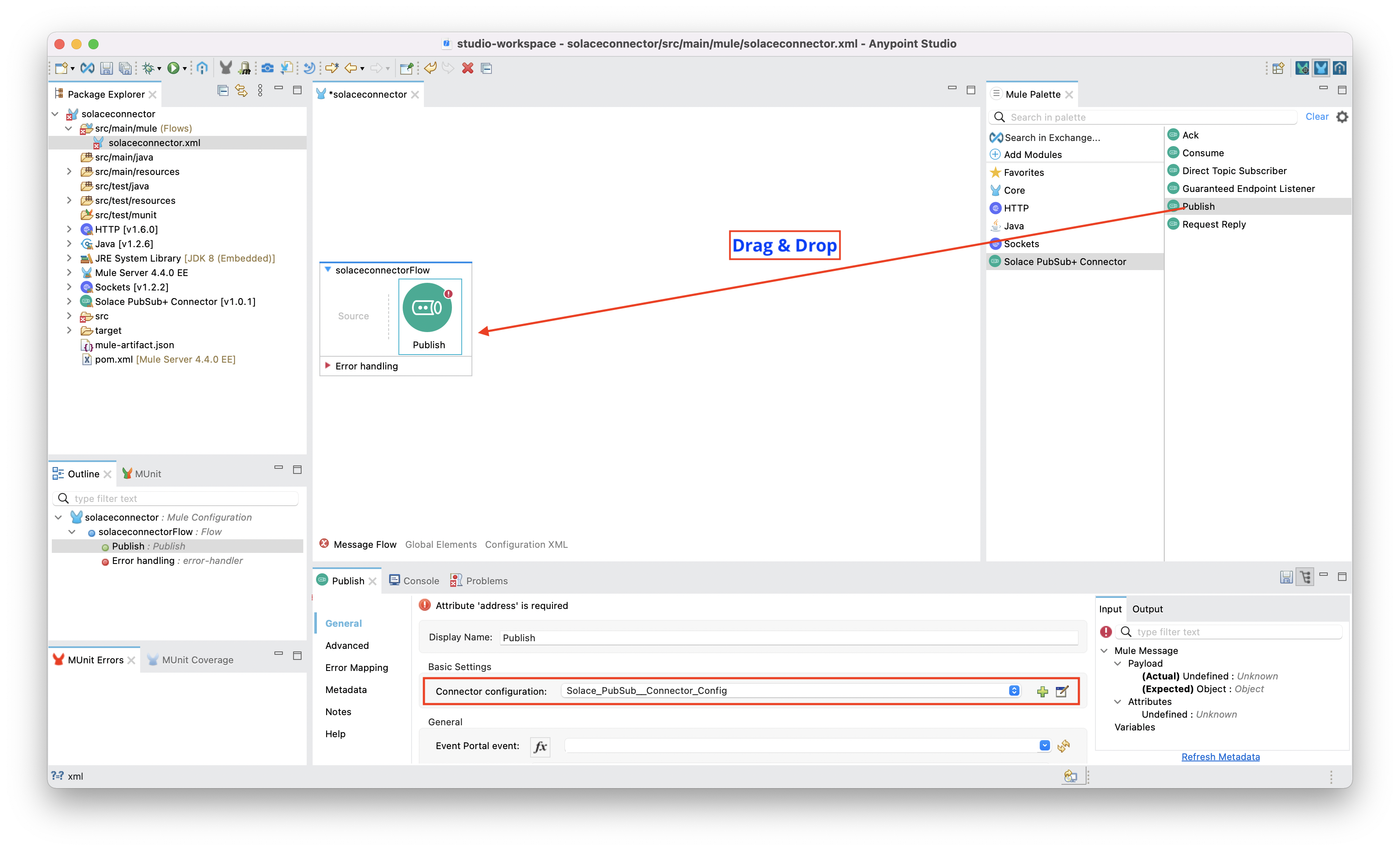This screenshot has width=1400, height=851.
Task: Click the Refresh Metadata link
Action: pyautogui.click(x=1220, y=756)
